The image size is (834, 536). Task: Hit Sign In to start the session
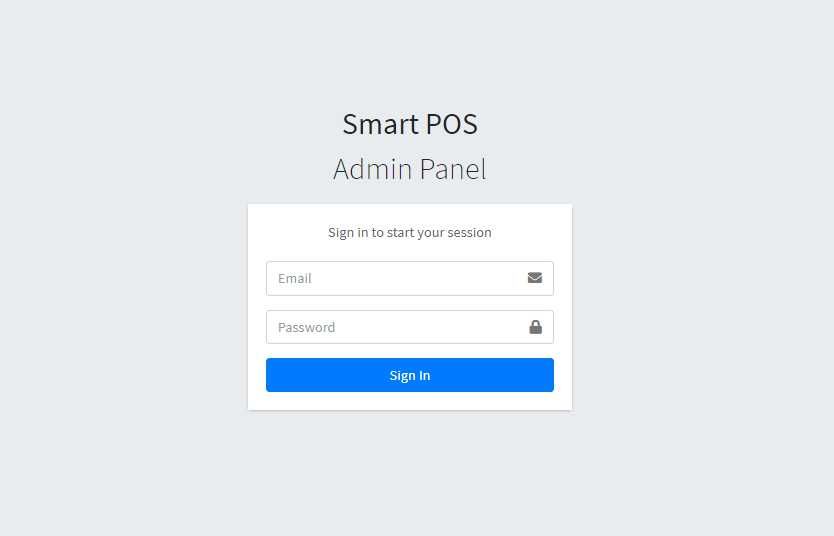(x=410, y=375)
